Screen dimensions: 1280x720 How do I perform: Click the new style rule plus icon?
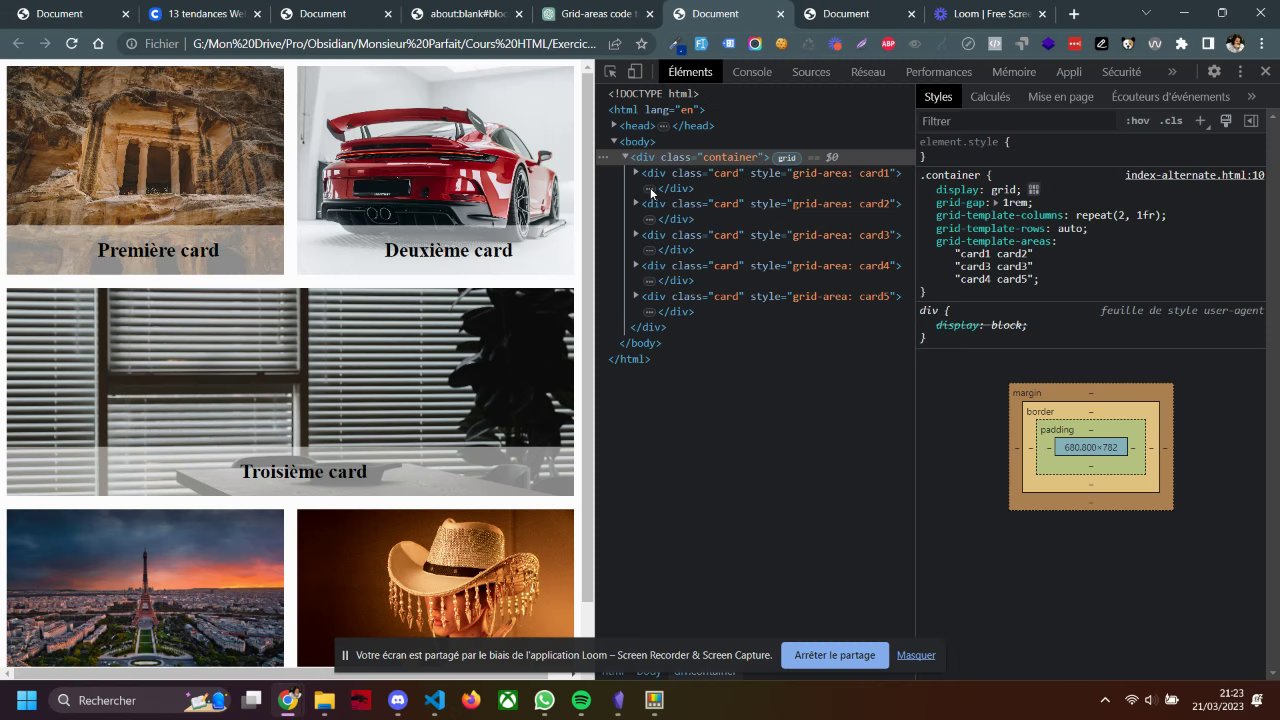point(1201,121)
